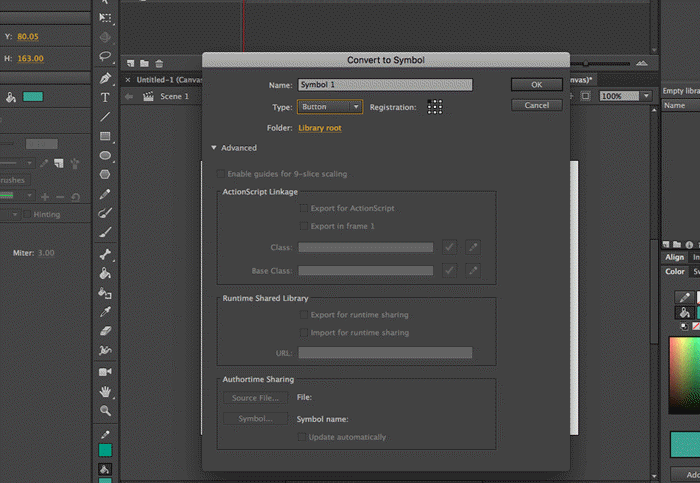Open the Type dropdown showing Button
700x483 pixels.
coord(330,106)
